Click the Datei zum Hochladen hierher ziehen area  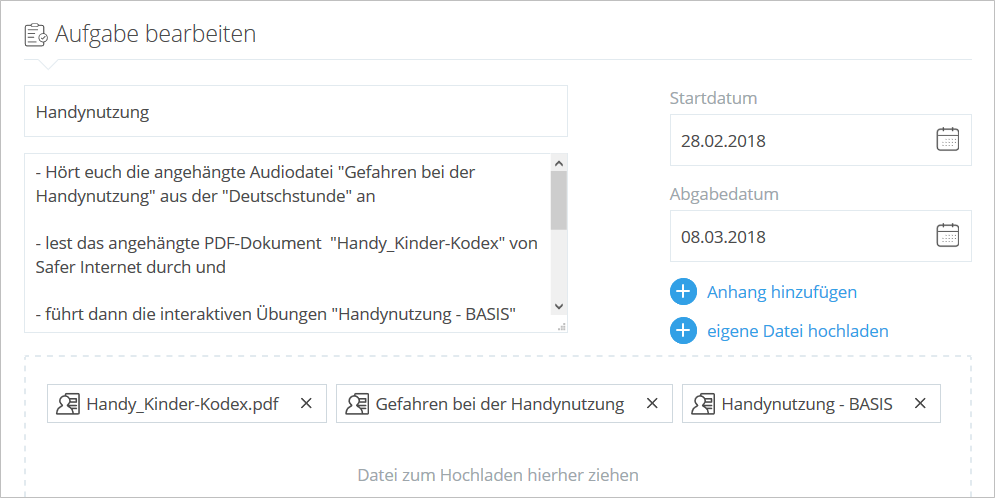pos(498,475)
